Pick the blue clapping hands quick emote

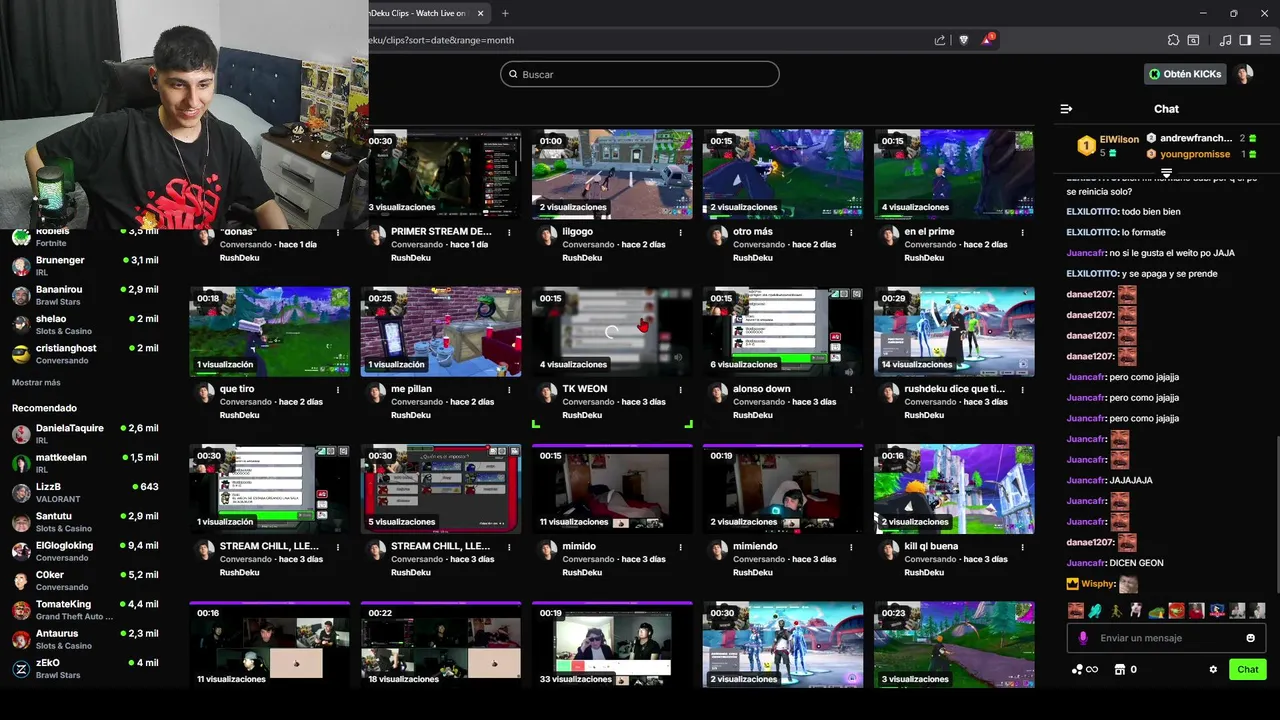click(x=1095, y=610)
